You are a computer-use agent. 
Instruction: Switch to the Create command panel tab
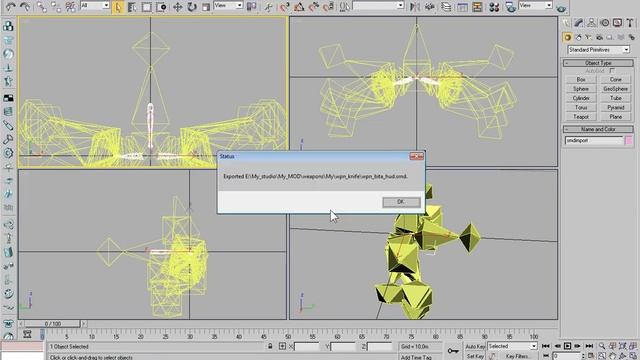[566, 23]
